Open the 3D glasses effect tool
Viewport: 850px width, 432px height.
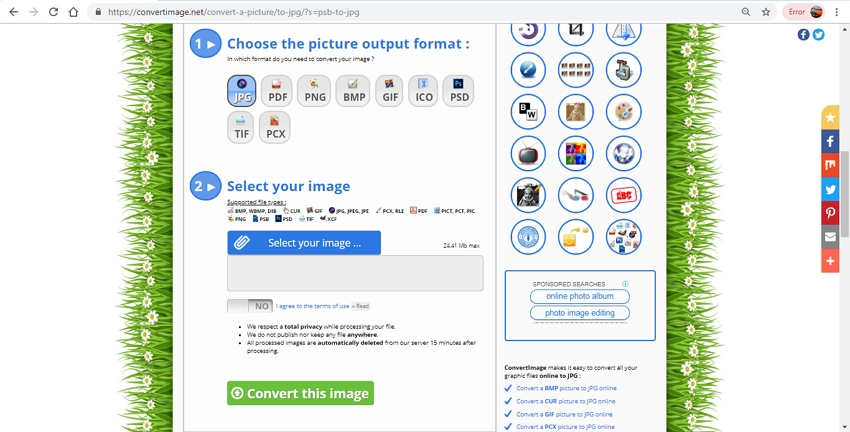point(575,195)
